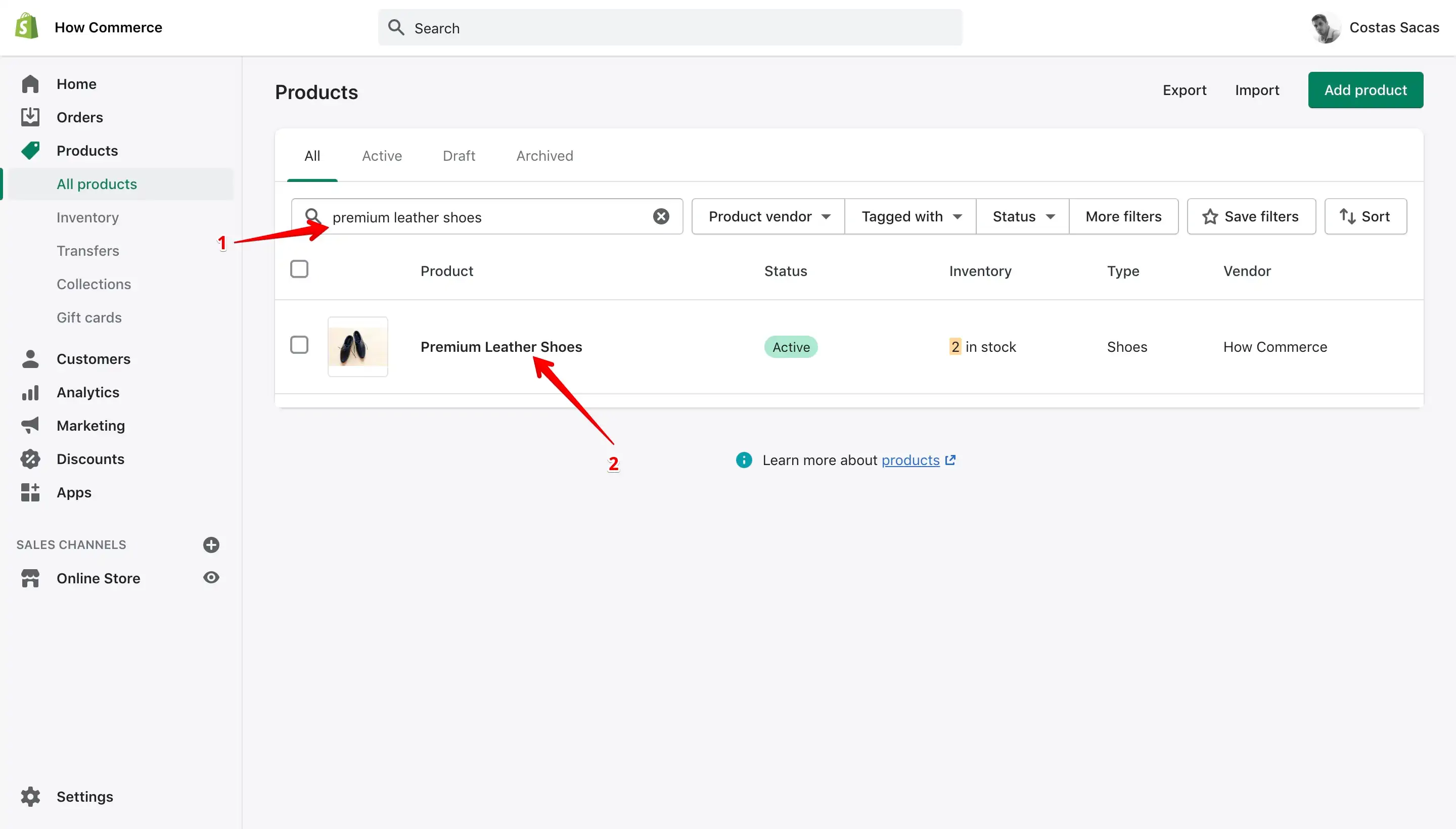Image resolution: width=1456 pixels, height=829 pixels.
Task: Click the Online Store storefront icon
Action: [30, 578]
